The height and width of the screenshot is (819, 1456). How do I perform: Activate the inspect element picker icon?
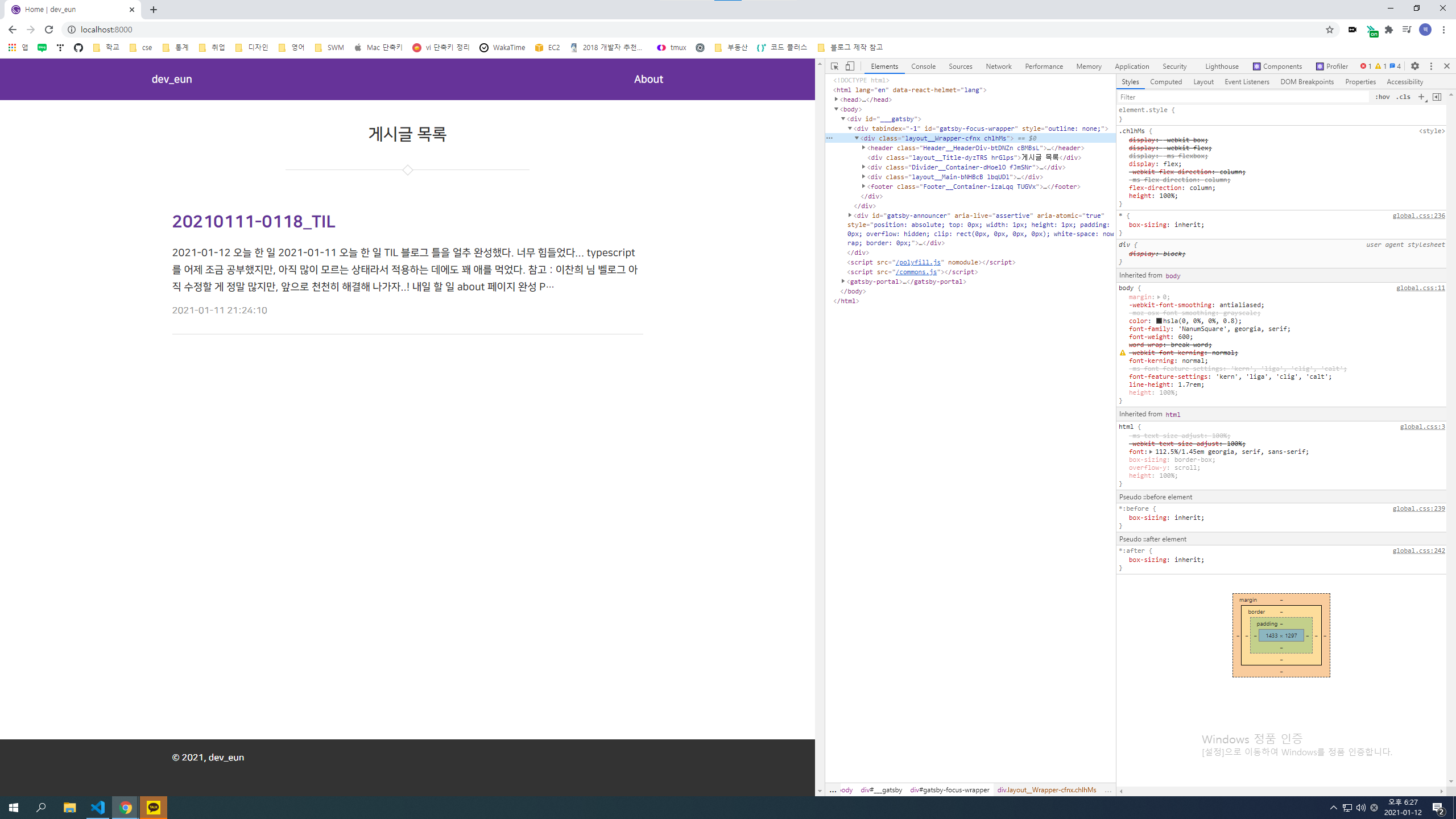tap(834, 66)
